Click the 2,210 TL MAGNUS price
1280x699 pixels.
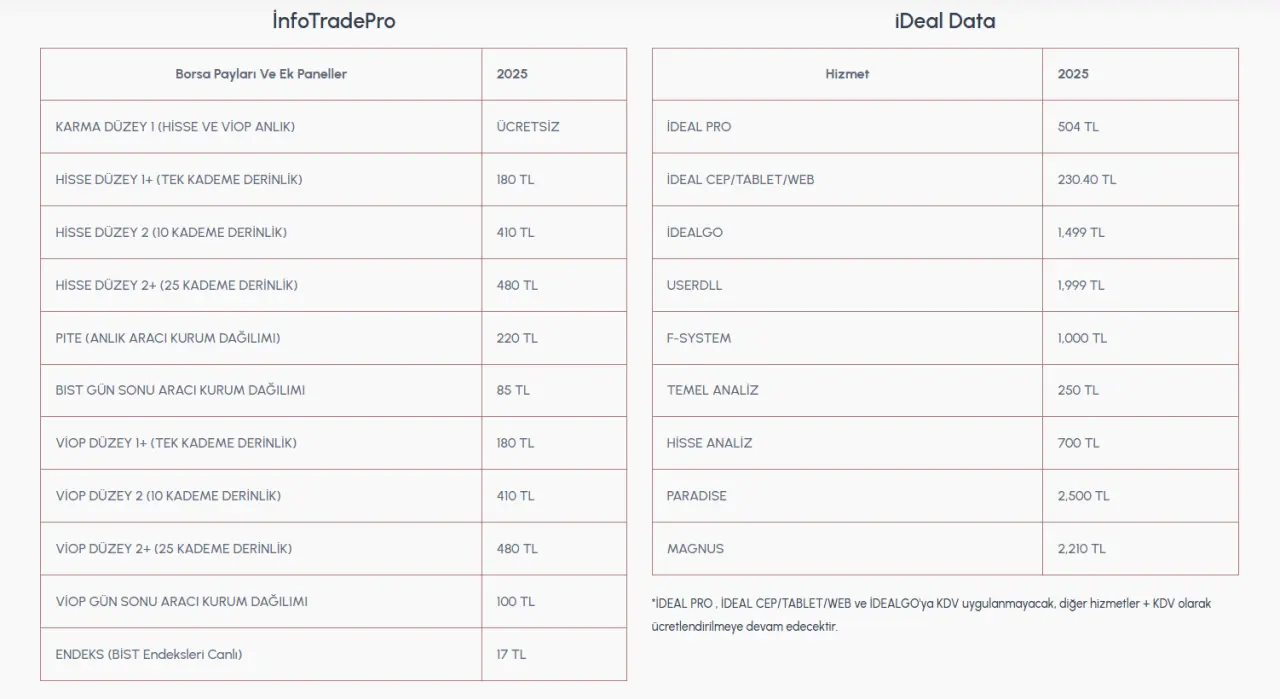tap(1082, 549)
